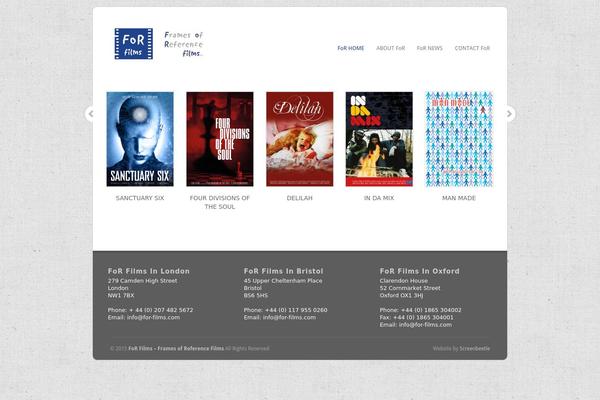Click the FoR Films logo
The height and width of the screenshot is (400, 600).
tap(134, 44)
